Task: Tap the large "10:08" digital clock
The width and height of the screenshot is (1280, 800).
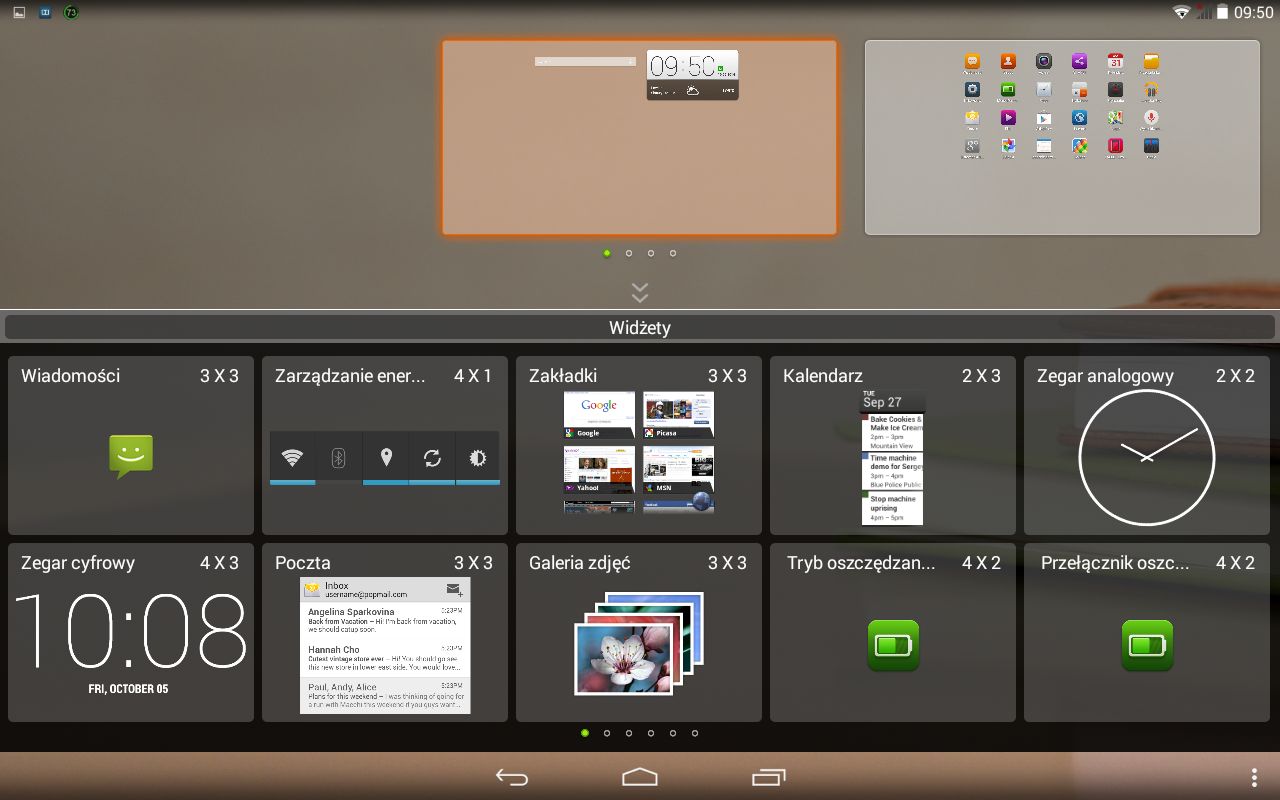Action: (x=130, y=631)
